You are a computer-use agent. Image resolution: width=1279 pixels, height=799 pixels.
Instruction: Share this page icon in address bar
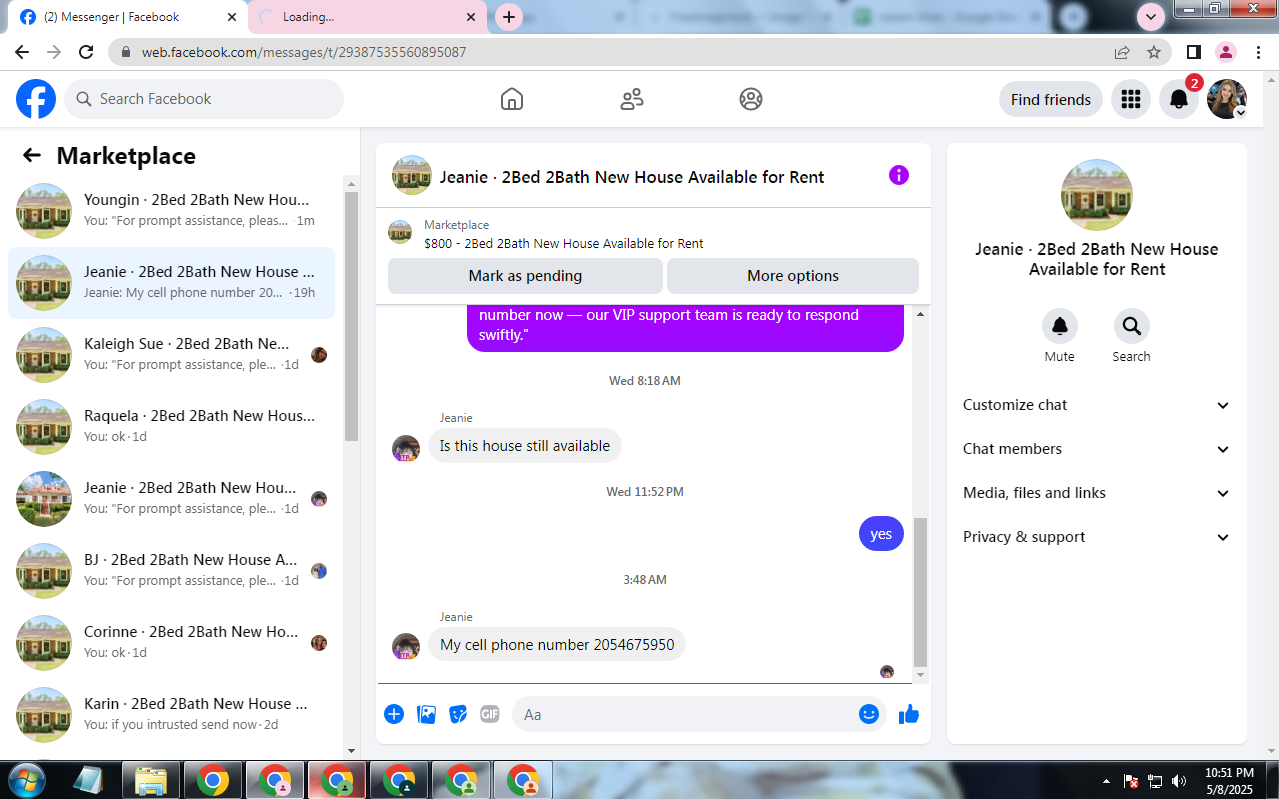point(1122,52)
